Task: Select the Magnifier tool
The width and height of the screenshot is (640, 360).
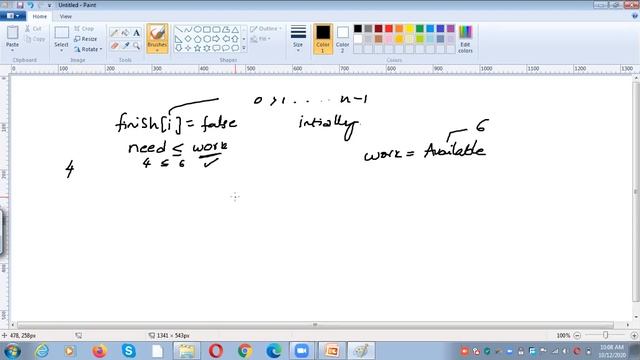Action: point(137,46)
